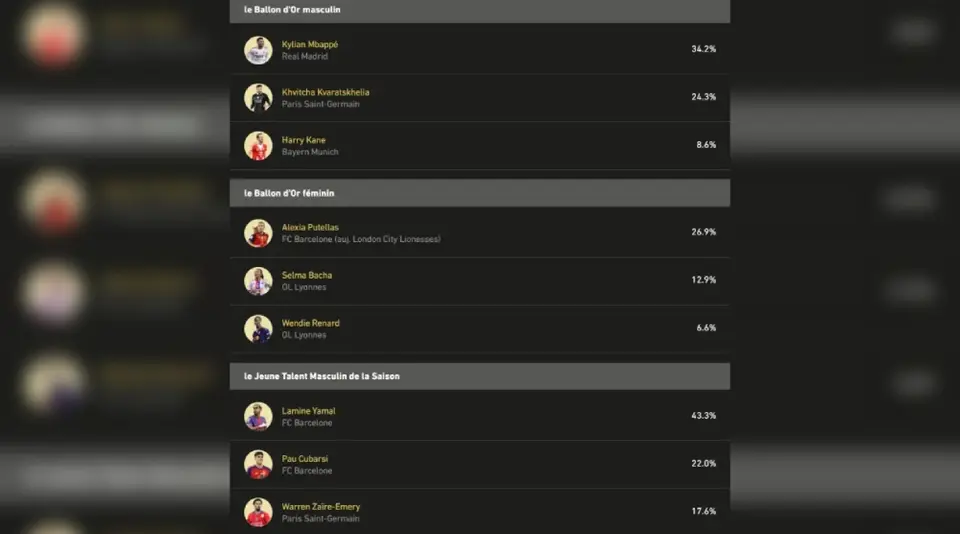Select the Wendie Renard name link
The image size is (960, 534).
(310, 323)
